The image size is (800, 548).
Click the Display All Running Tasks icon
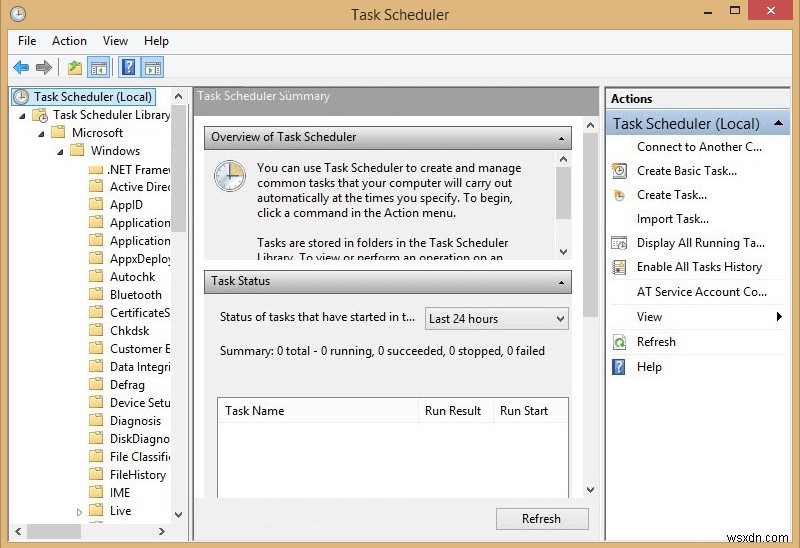pyautogui.click(x=619, y=243)
